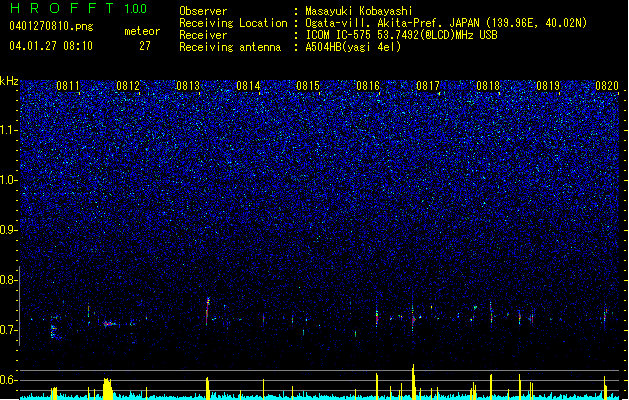Click the receiver text ICOM IC-575 53.7492 MHz
The height and width of the screenshot is (400, 629).
(x=401, y=35)
